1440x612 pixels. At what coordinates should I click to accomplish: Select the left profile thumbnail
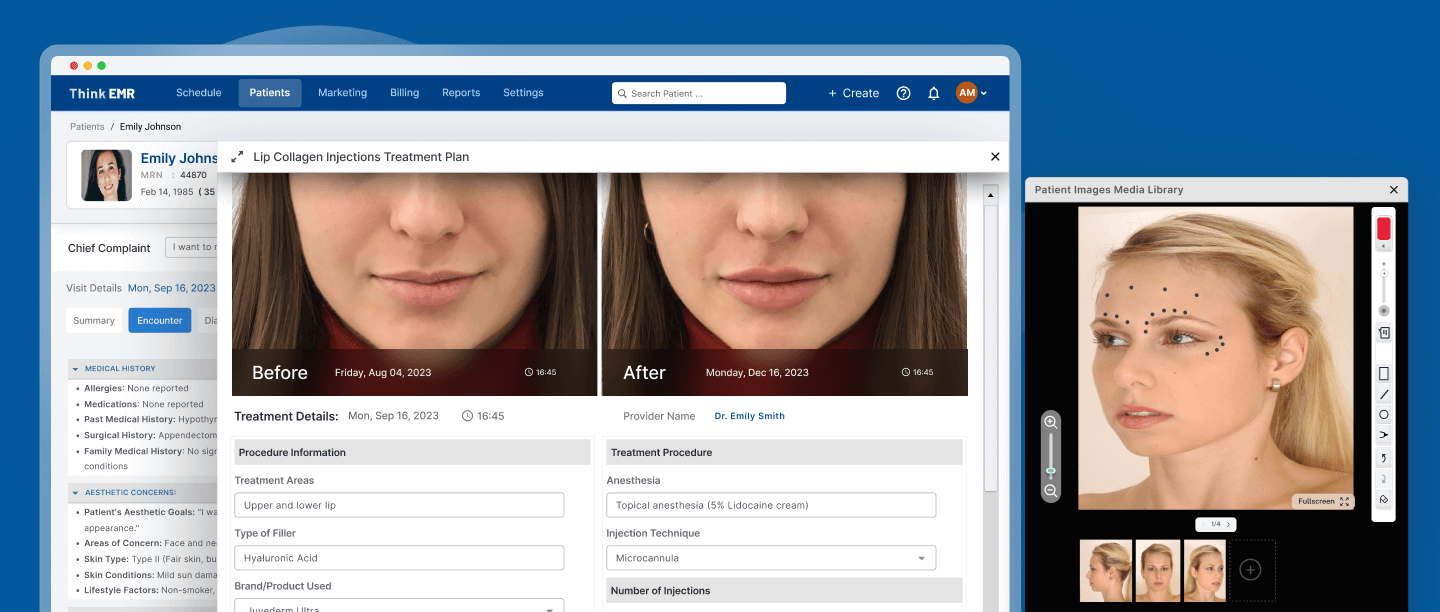(x=1106, y=570)
